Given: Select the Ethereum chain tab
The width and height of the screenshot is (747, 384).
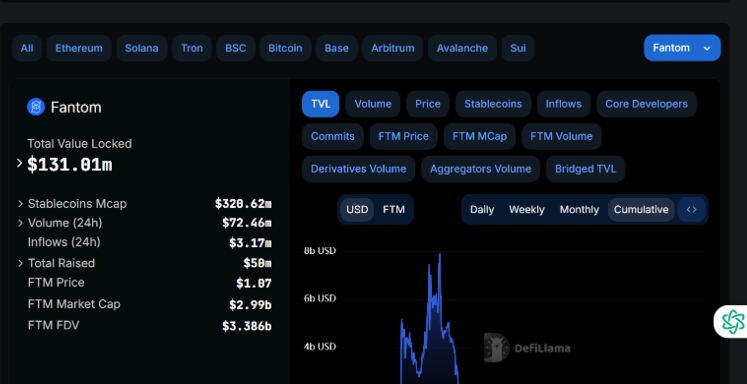Looking at the screenshot, I should point(79,48).
